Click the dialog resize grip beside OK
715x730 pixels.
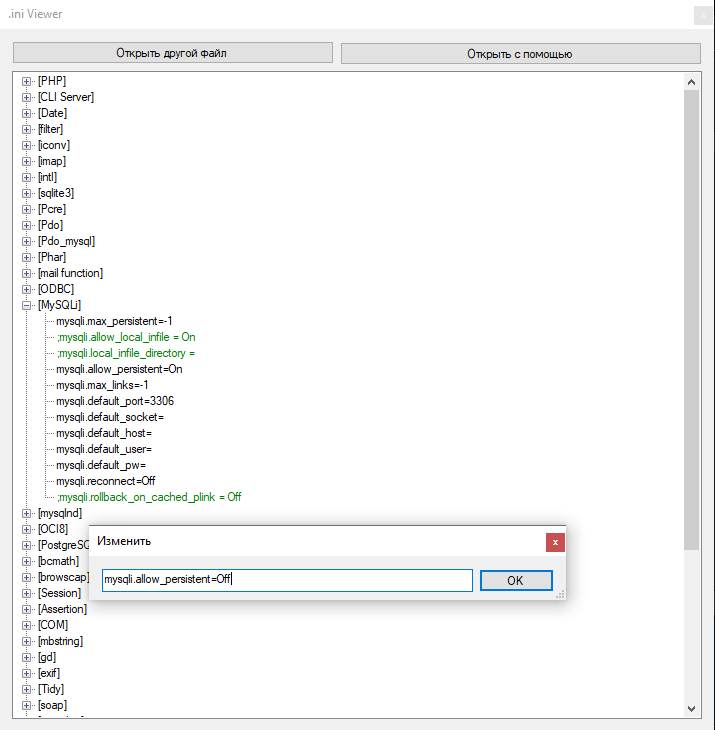[560, 595]
